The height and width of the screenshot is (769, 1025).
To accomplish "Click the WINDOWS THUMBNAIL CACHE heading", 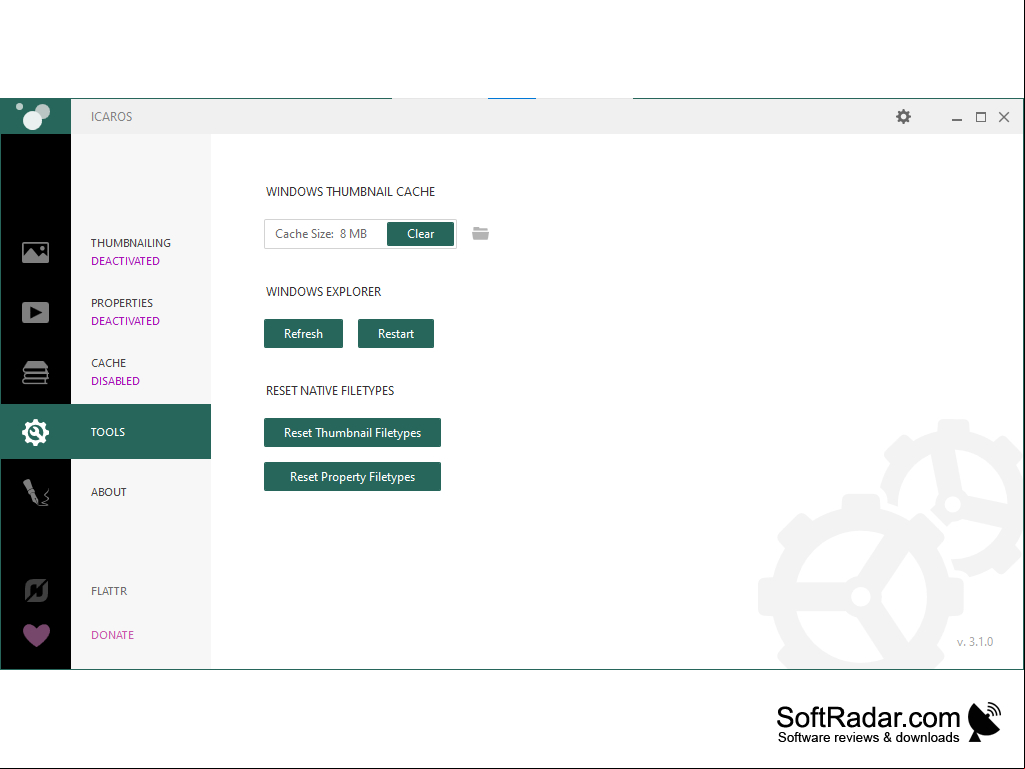I will pos(350,192).
